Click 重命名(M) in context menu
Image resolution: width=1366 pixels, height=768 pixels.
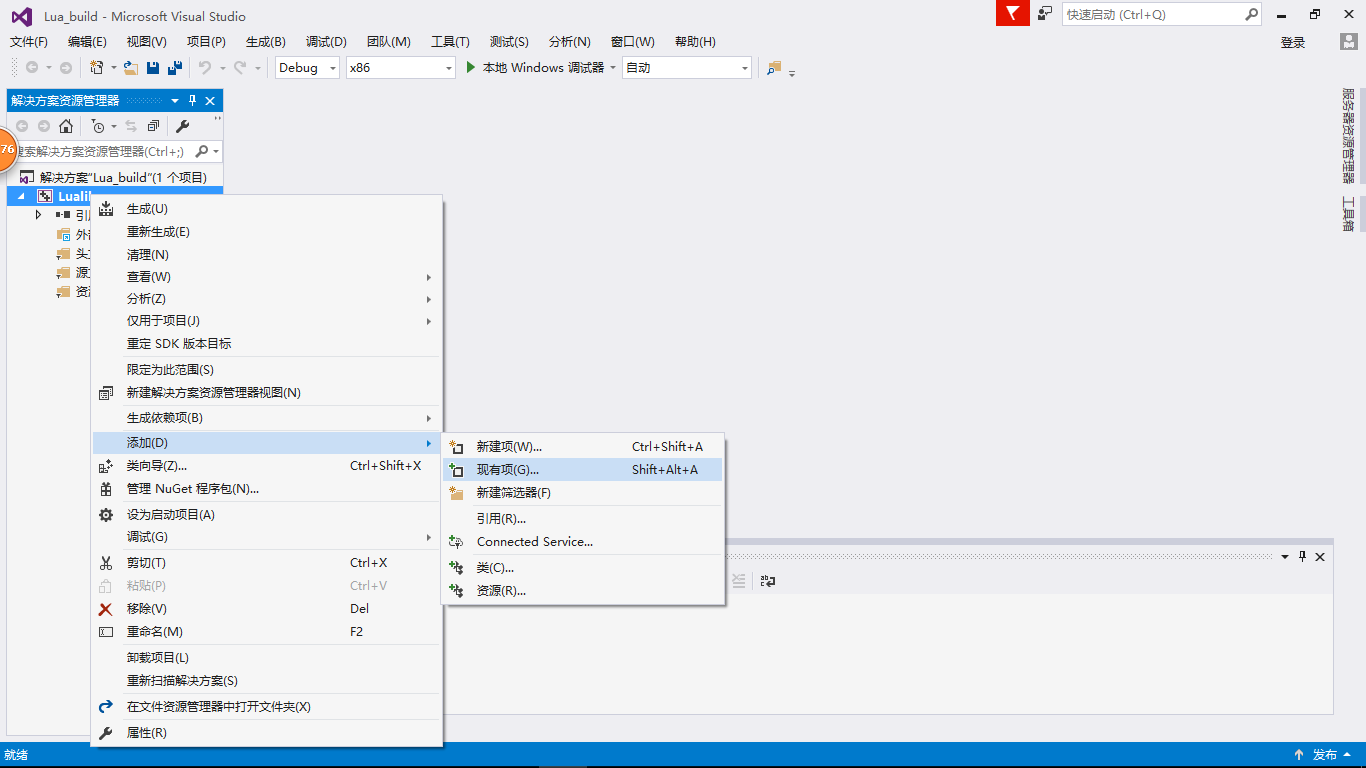point(266,632)
